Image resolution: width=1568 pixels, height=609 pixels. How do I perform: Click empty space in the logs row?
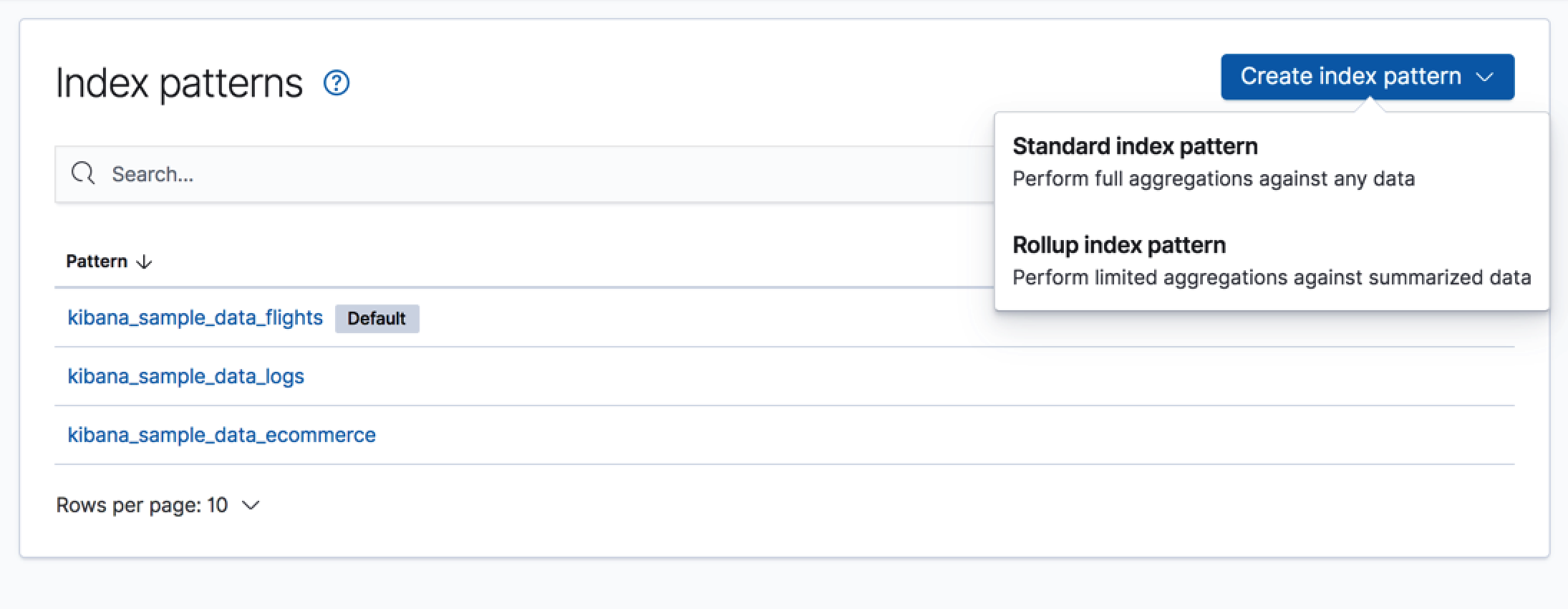tap(859, 376)
